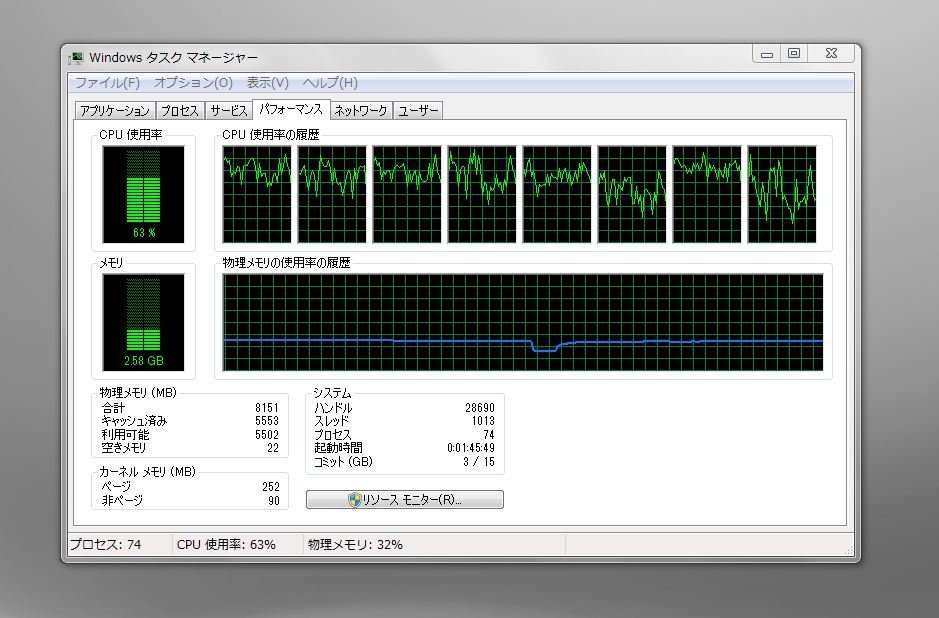Screen dimensions: 939x618
Task: Switch to the ネットワーク tab
Action: click(361, 111)
